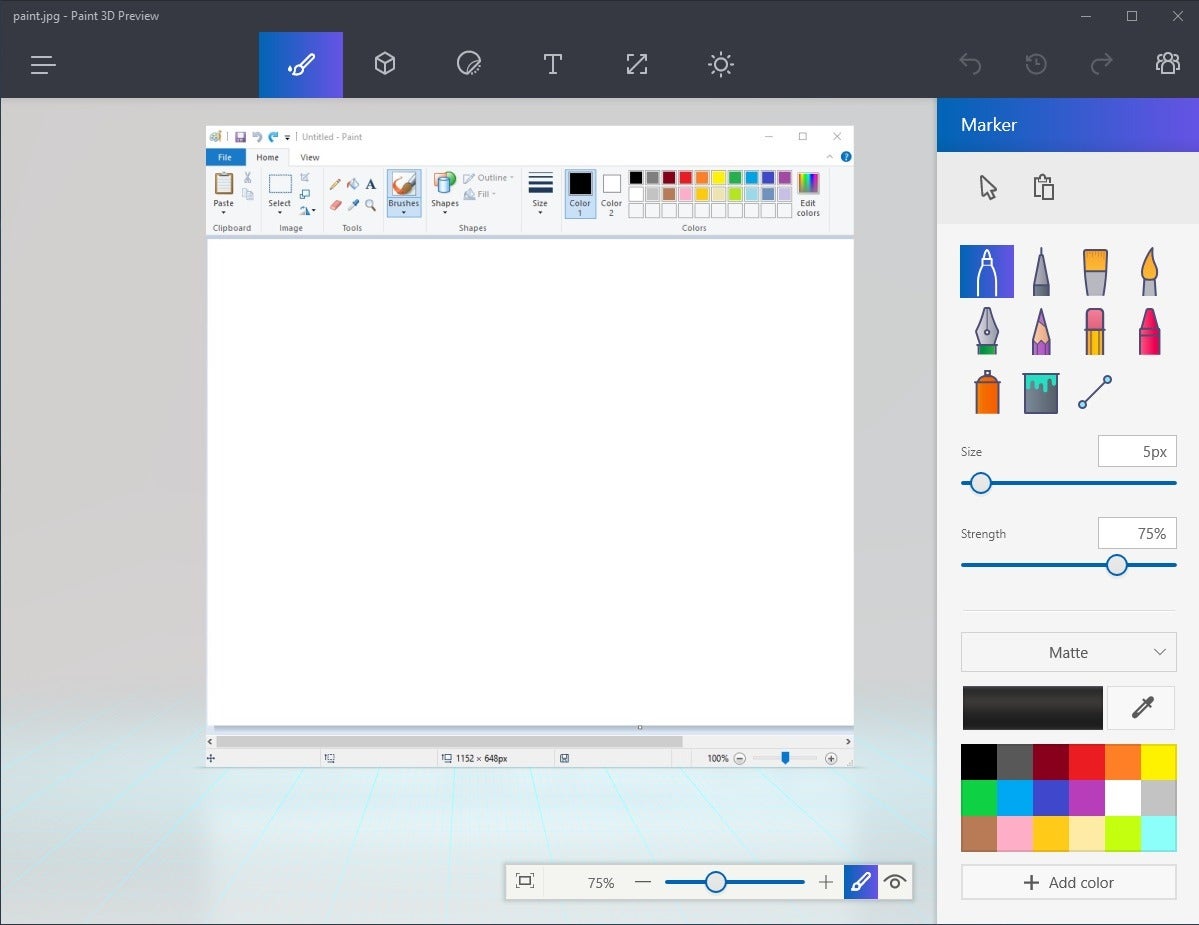Toggle the preview eye near zoom slider
This screenshot has width=1199, height=925.
pos(894,881)
